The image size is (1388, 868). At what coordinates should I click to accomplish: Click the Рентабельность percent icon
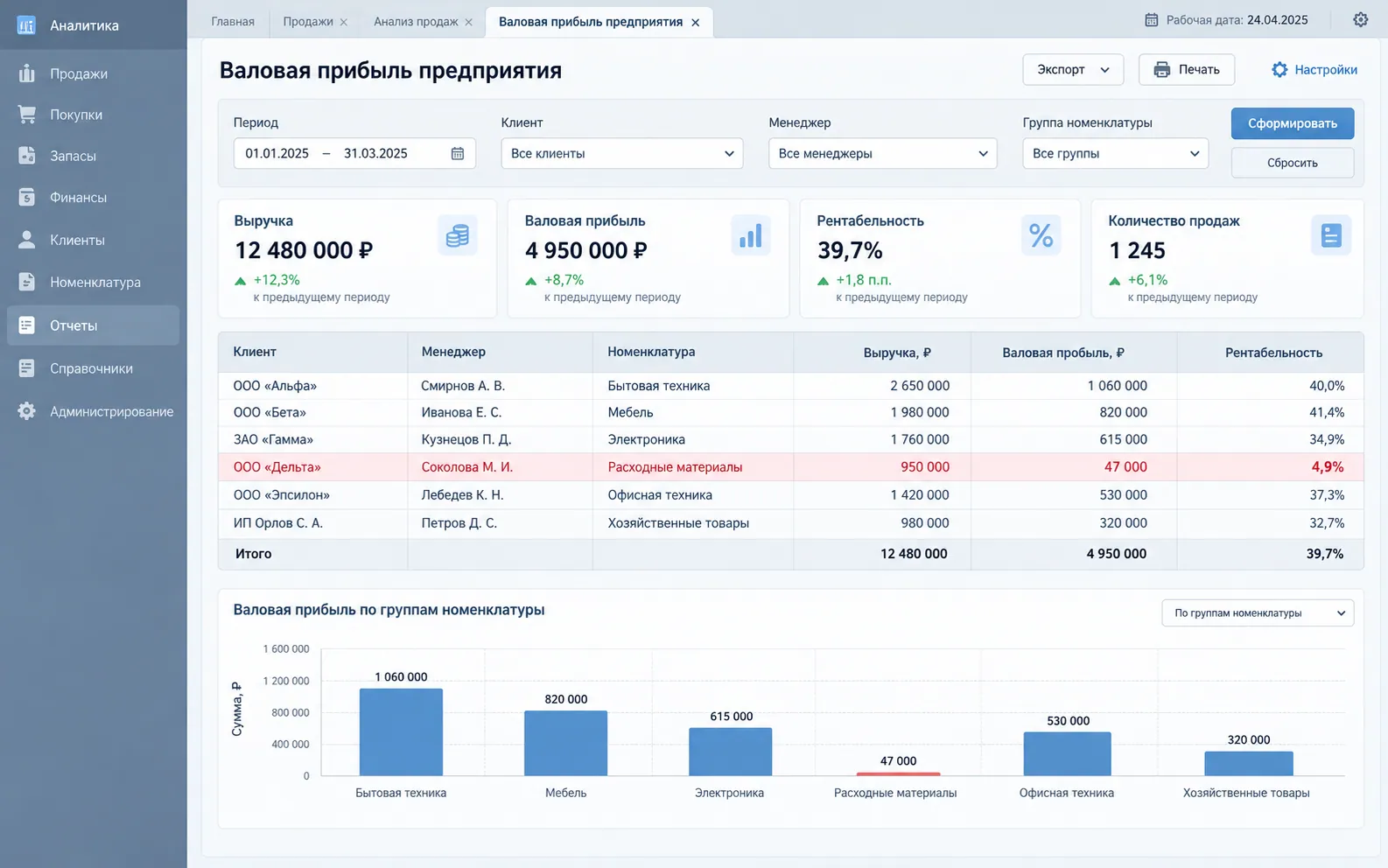tap(1041, 235)
